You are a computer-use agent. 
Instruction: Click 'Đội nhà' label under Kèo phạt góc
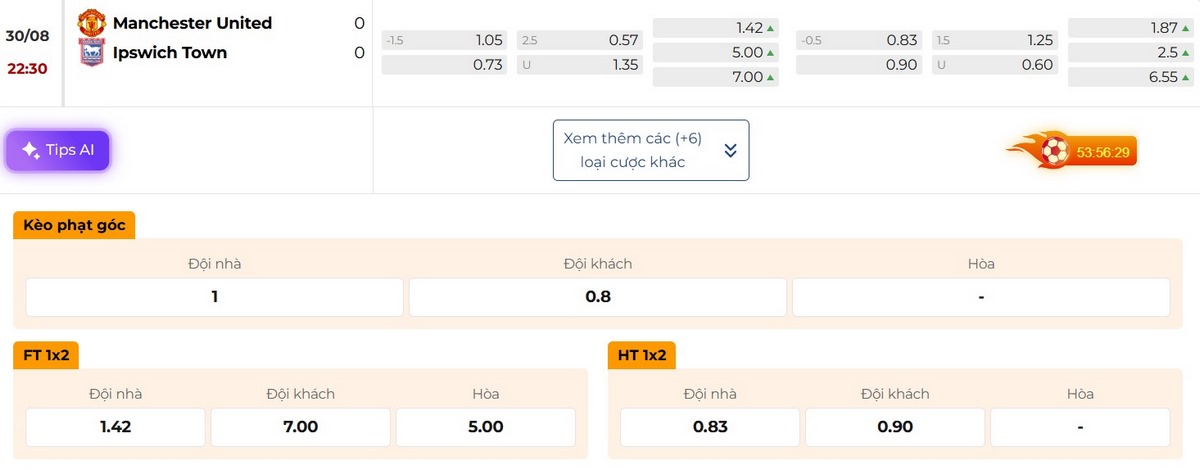coord(215,264)
